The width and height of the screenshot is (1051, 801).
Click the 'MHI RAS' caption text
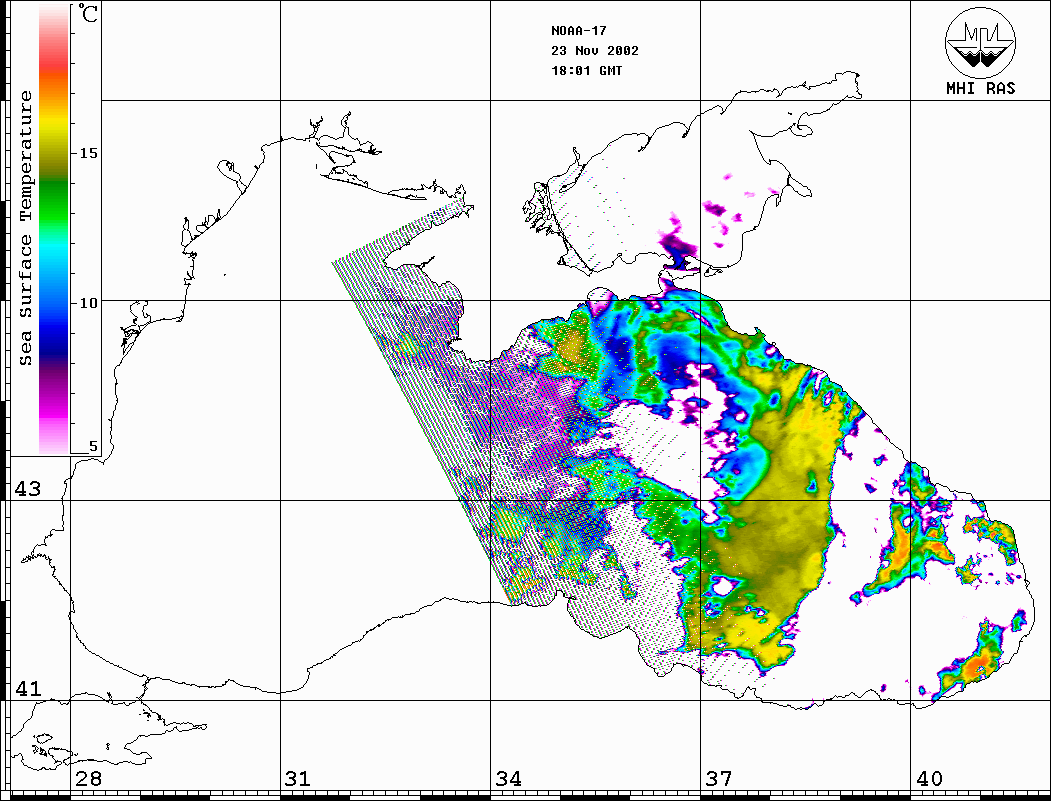[981, 88]
